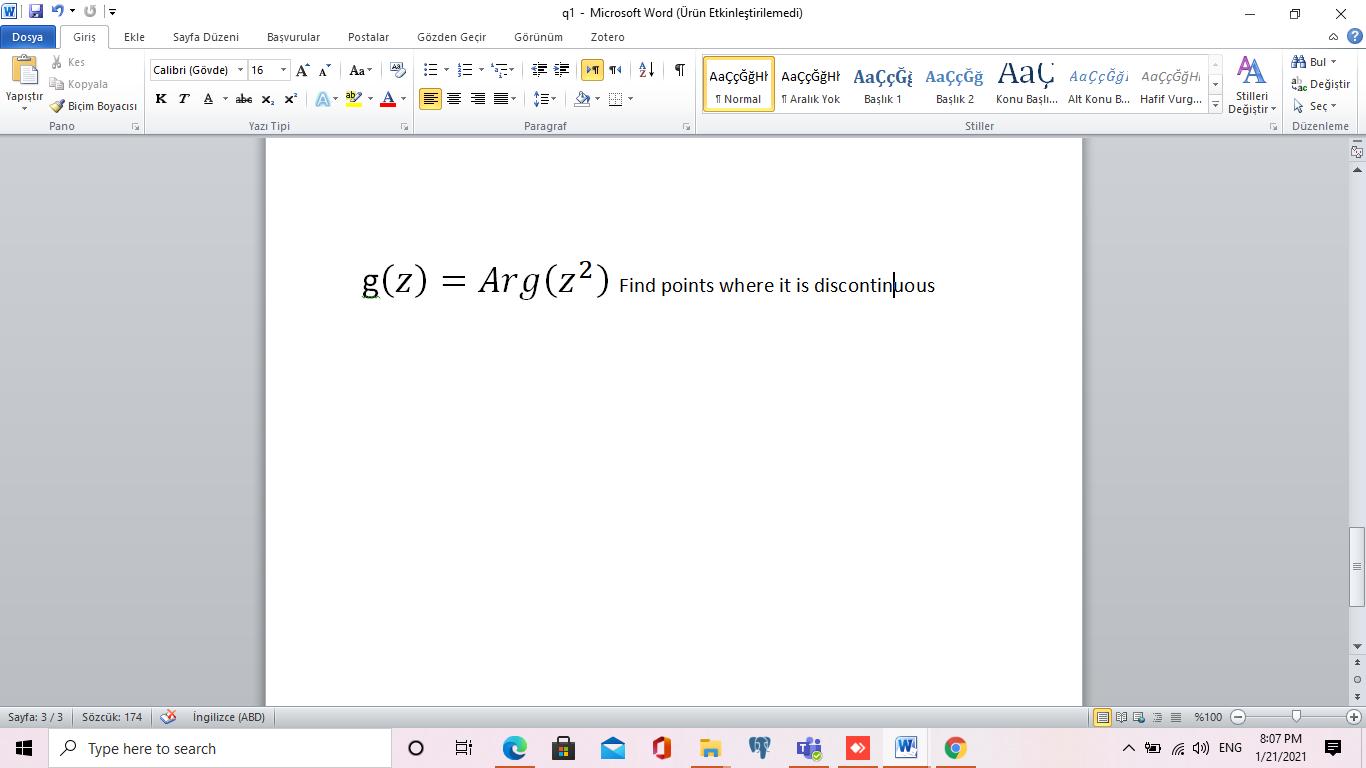This screenshot has height=768, width=1366.
Task: Click the zoom out minus button
Action: click(x=1238, y=717)
